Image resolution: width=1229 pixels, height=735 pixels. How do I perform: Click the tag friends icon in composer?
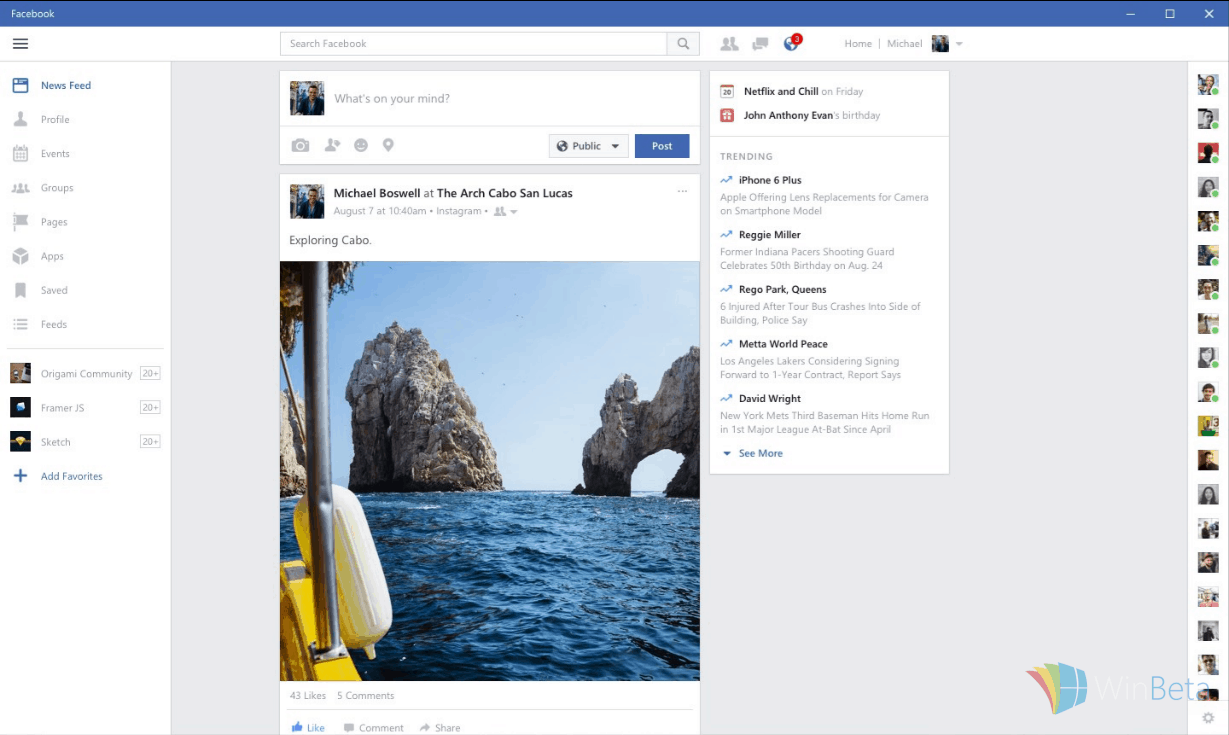(x=332, y=146)
